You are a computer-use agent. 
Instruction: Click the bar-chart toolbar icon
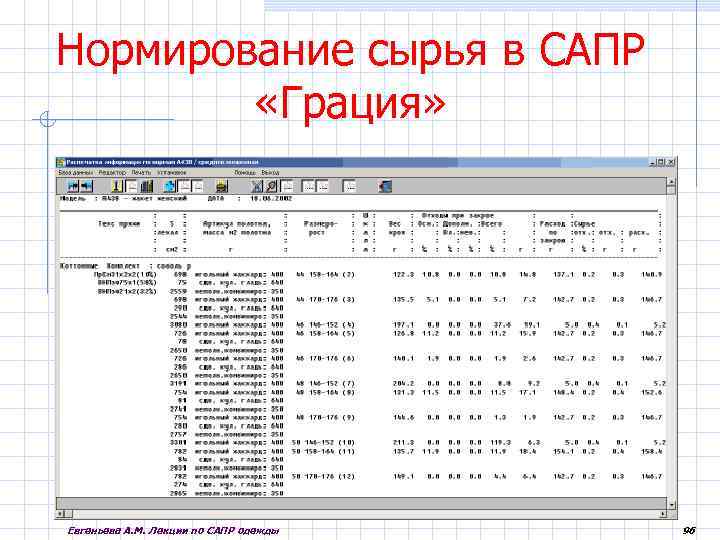pos(147,186)
